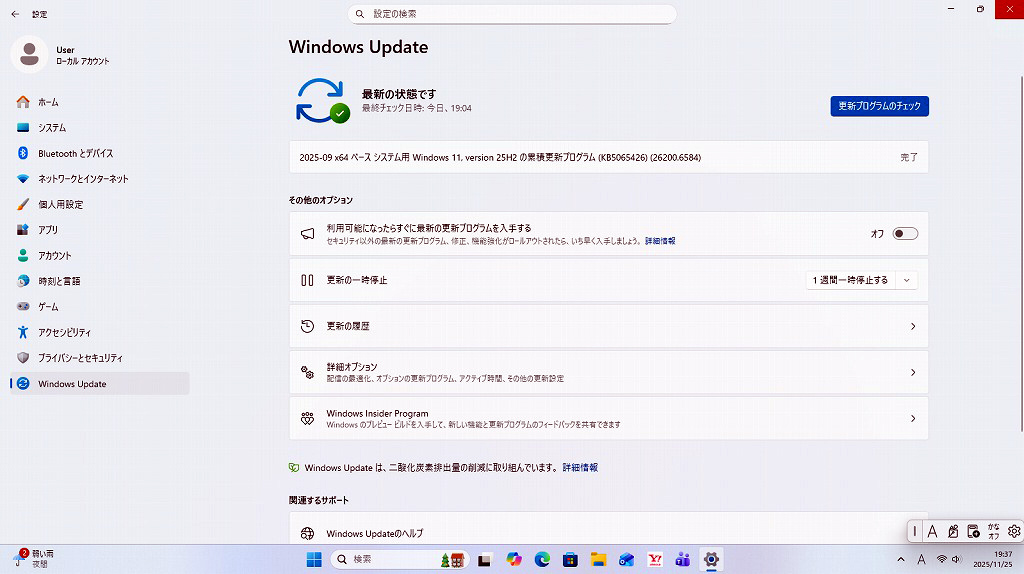
Task: Open Windows Updateのヘルプ link
Action: coord(374,534)
